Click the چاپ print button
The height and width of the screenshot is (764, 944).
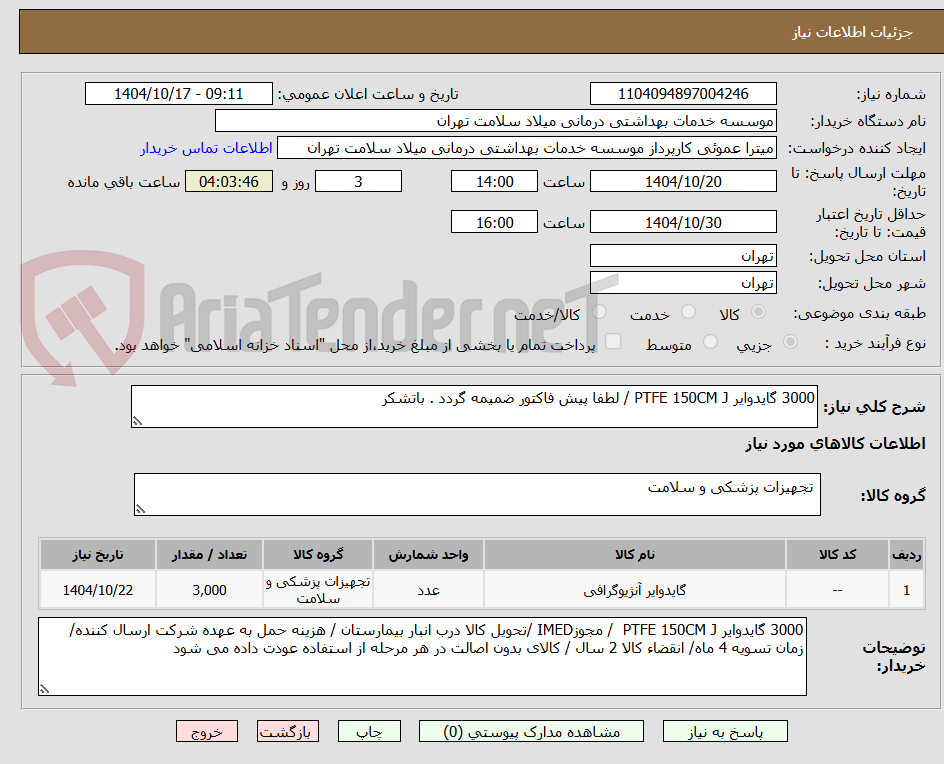369,731
